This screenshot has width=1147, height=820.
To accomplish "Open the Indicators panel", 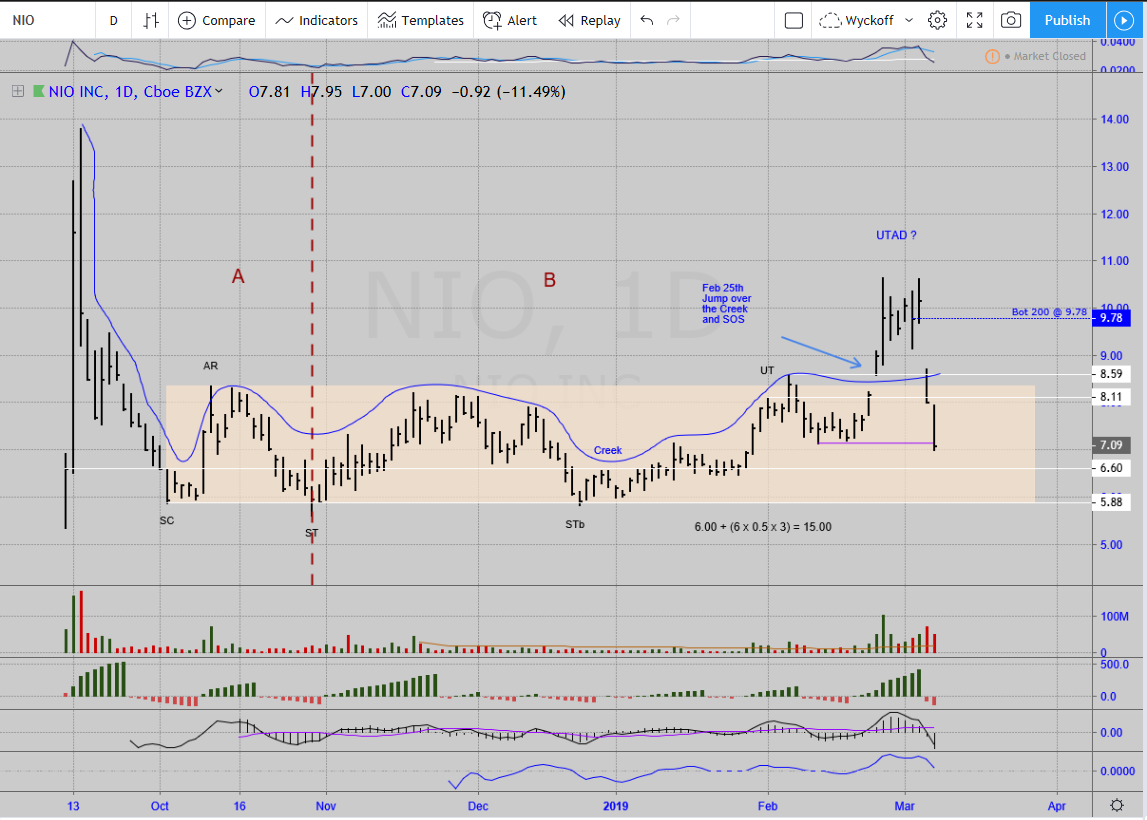I will [316, 20].
